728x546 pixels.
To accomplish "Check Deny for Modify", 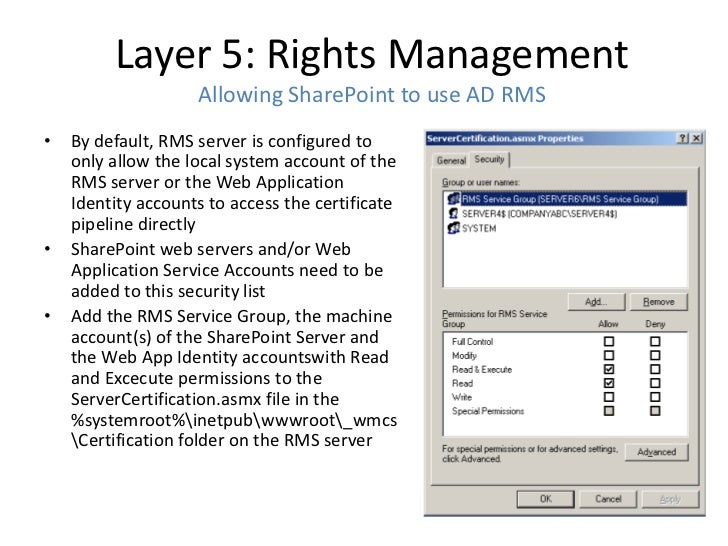I will 655,356.
